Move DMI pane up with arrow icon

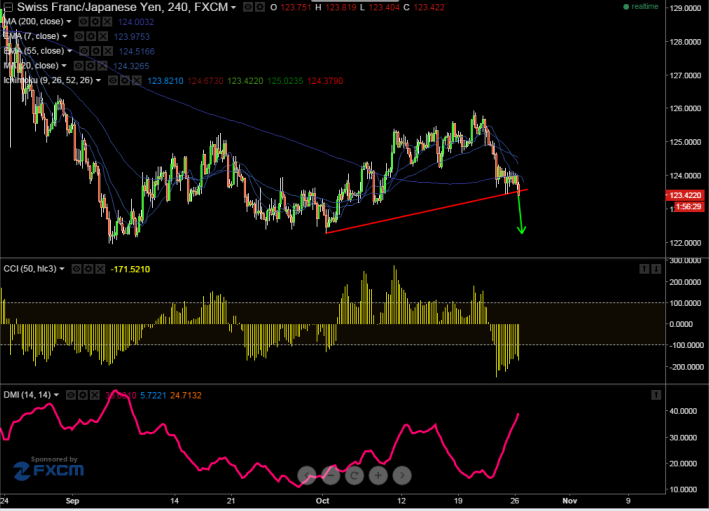click(656, 395)
